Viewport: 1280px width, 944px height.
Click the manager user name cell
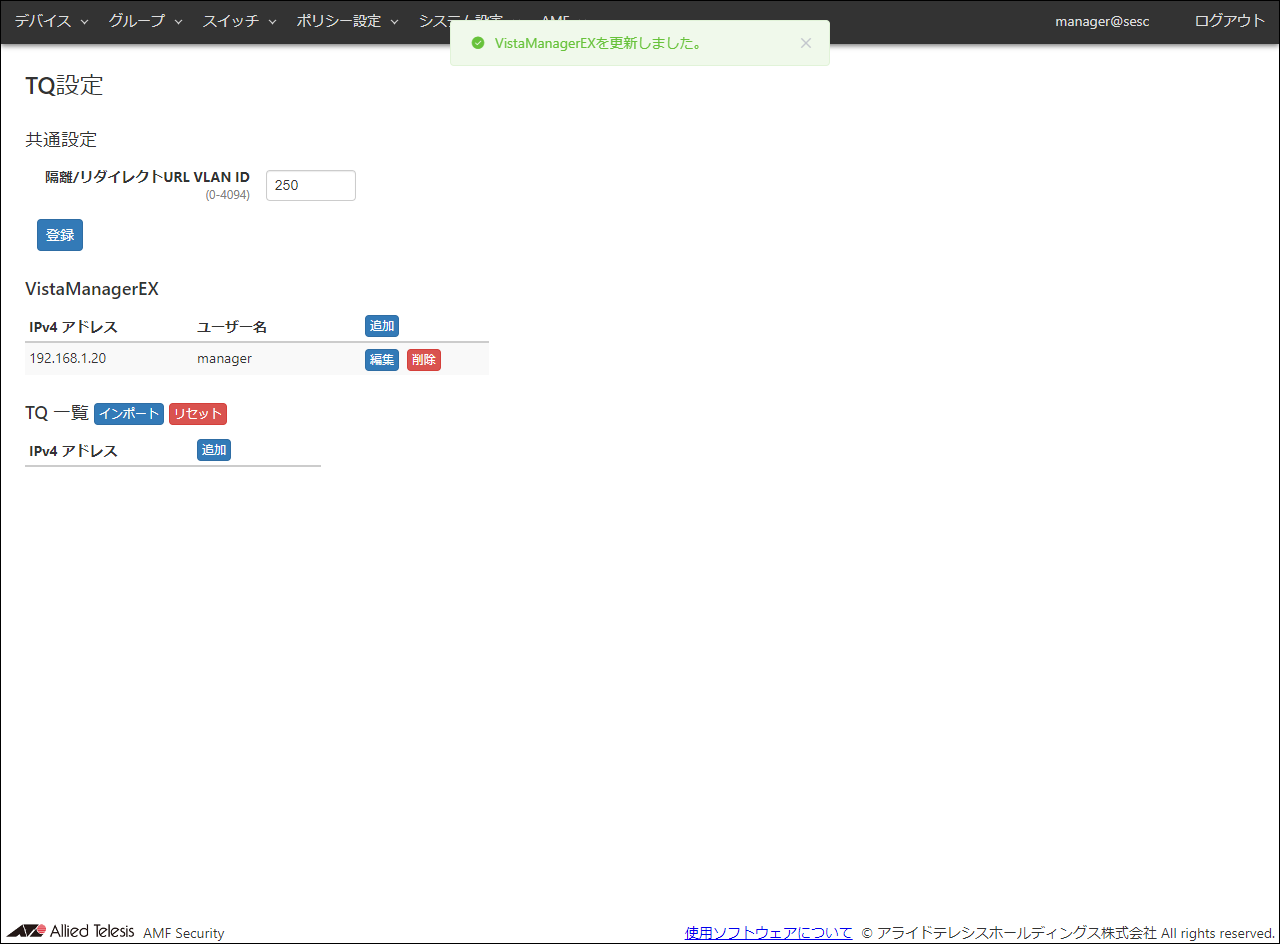(x=224, y=358)
